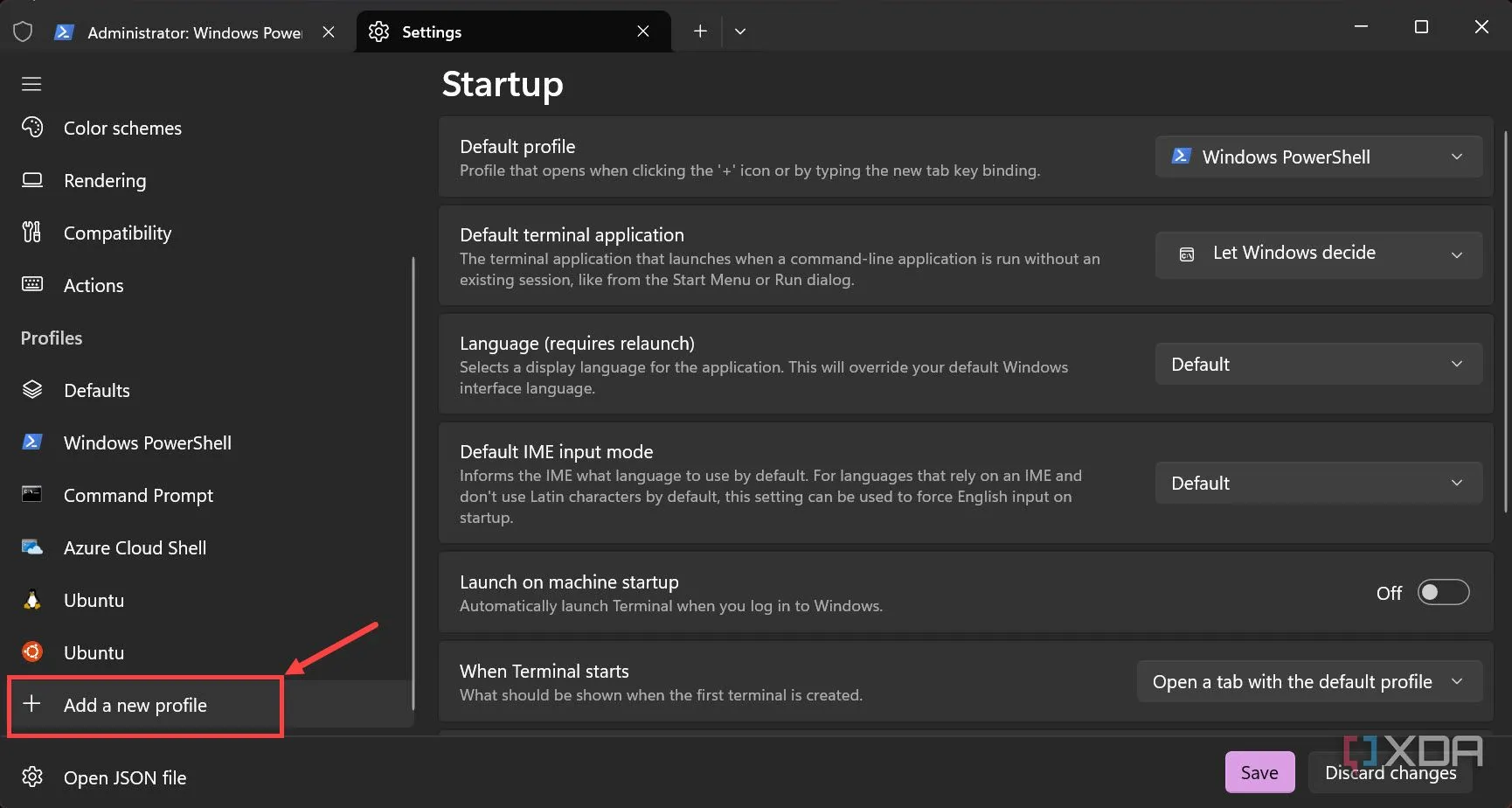Expand the Language selection dropdown

[1318, 364]
